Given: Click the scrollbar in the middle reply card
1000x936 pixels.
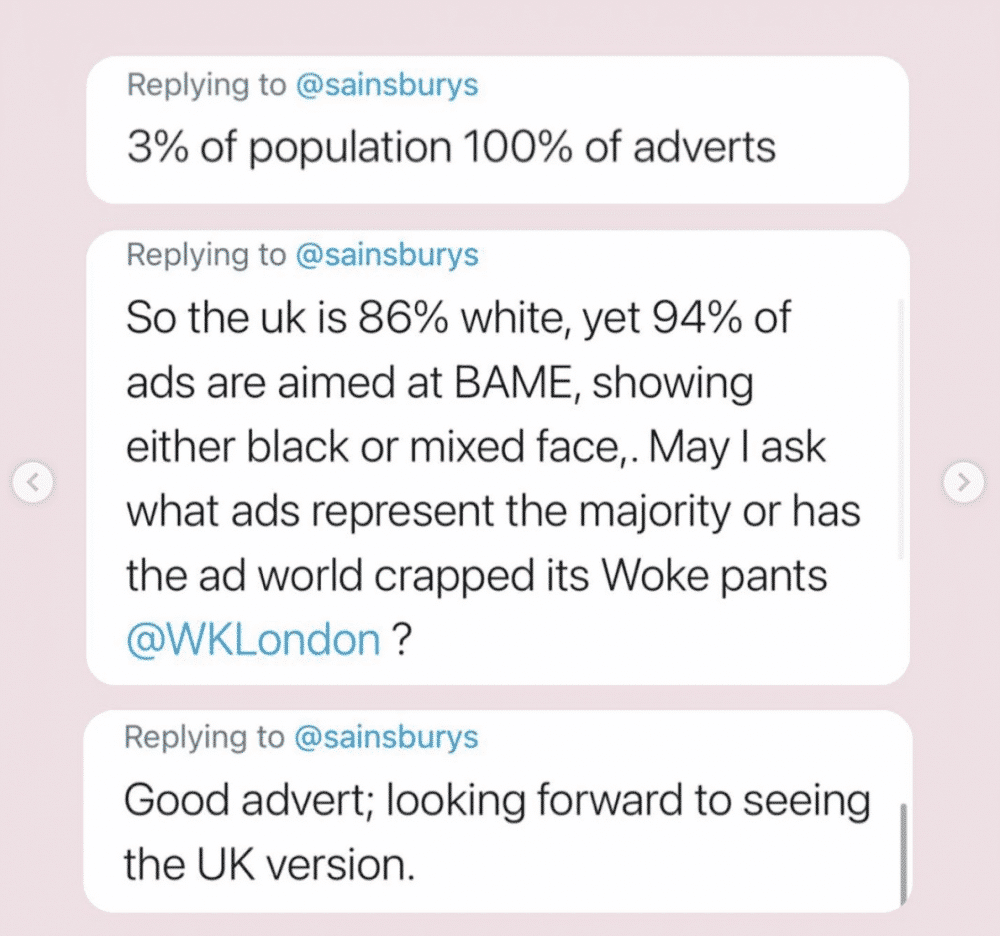Looking at the screenshot, I should (x=901, y=429).
